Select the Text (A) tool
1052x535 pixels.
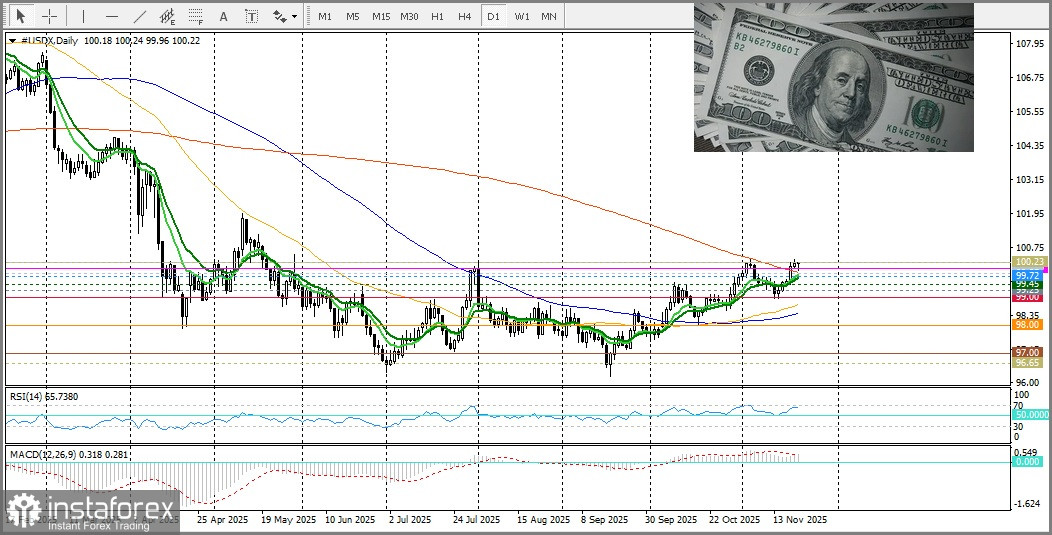pyautogui.click(x=223, y=15)
